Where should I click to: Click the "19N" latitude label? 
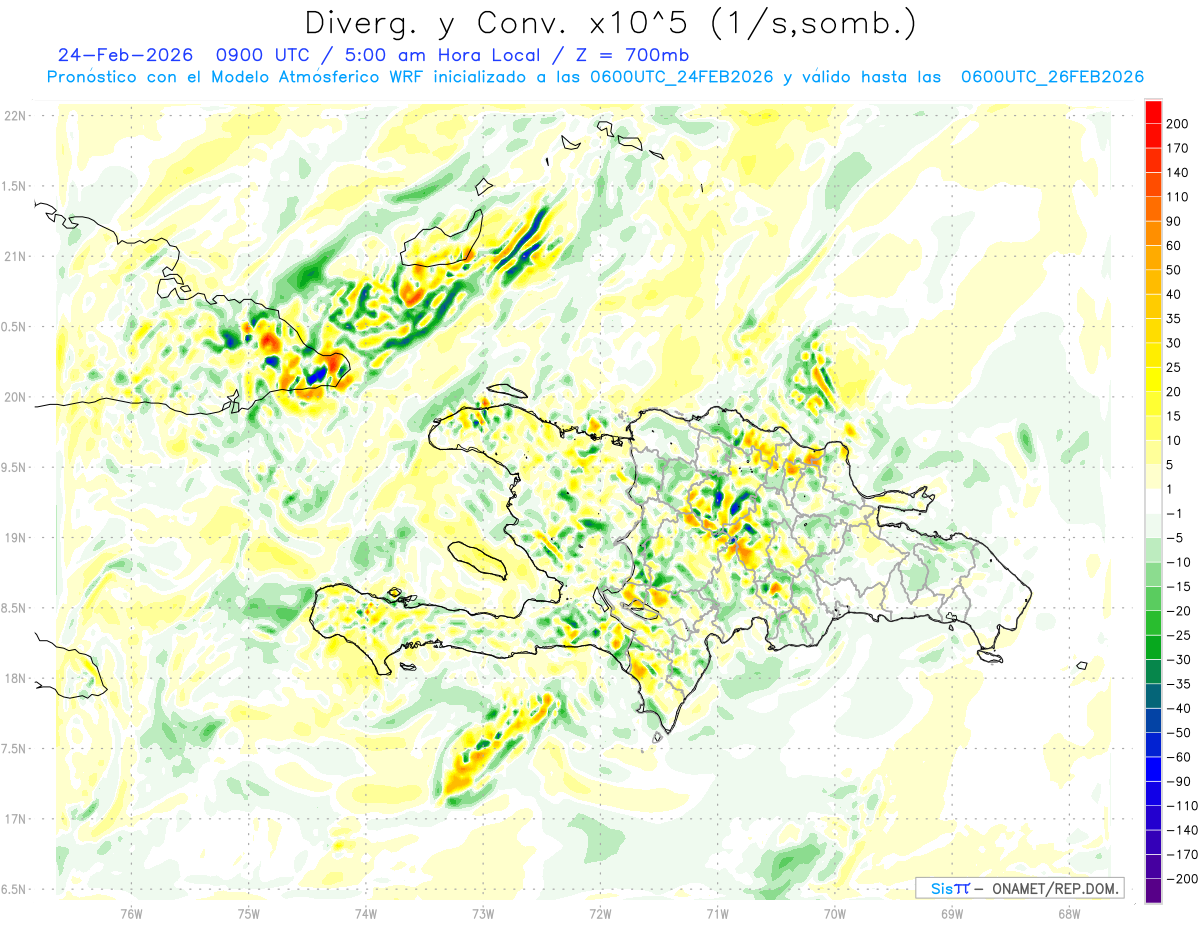pyautogui.click(x=15, y=537)
